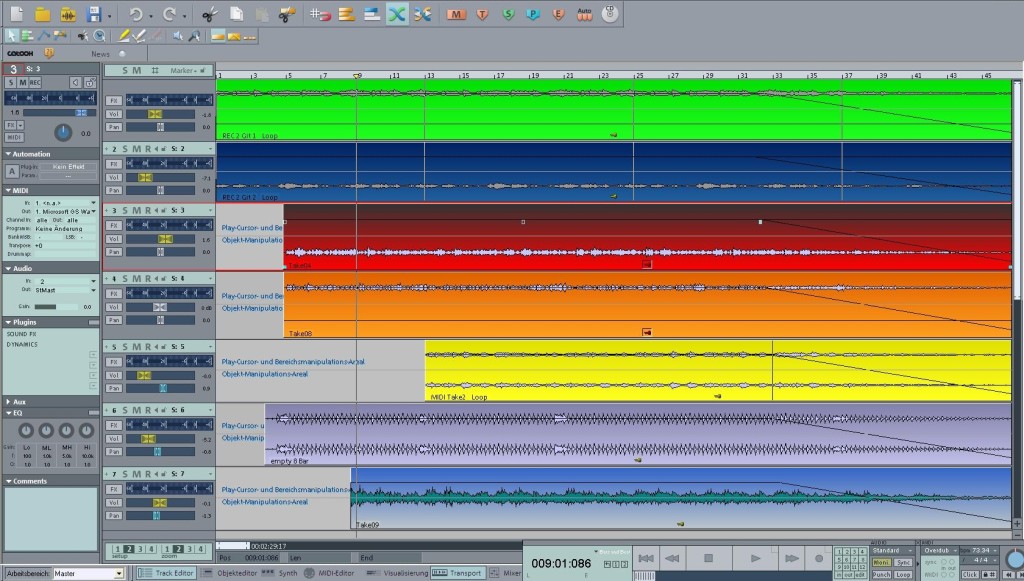Open the Save button dropdown arrow

click(109, 15)
